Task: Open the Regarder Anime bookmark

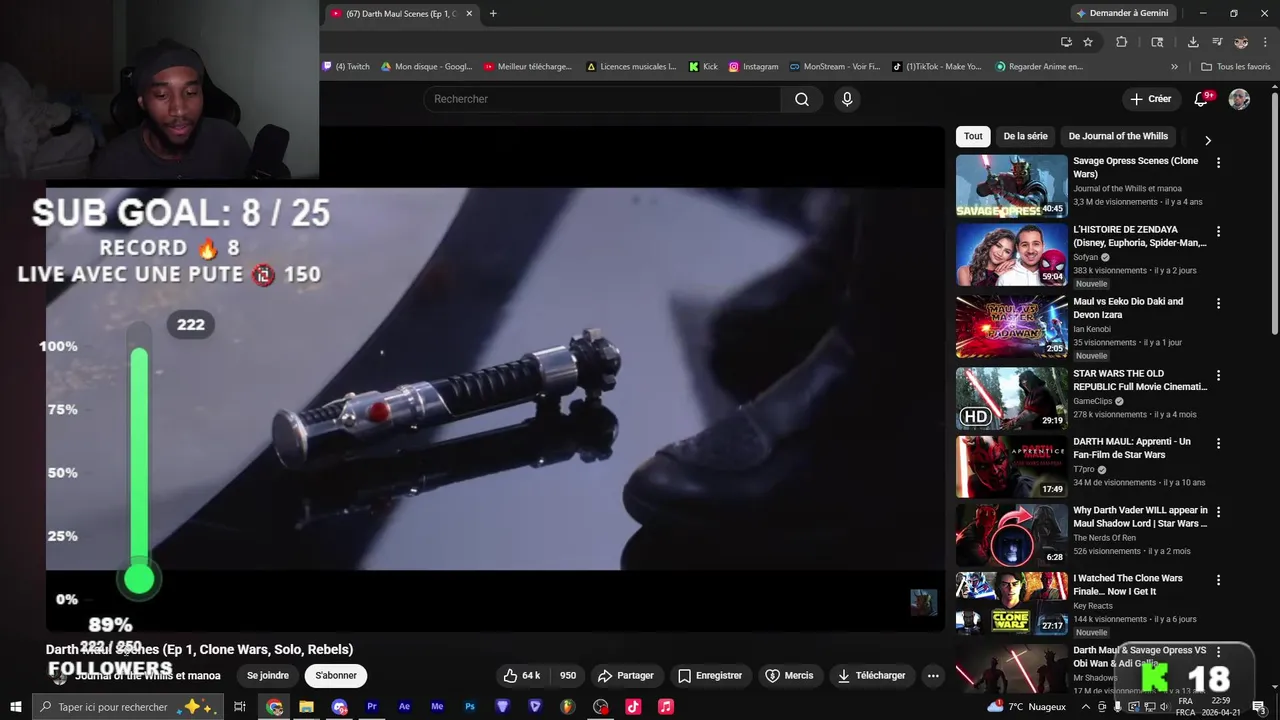Action: [x=1040, y=67]
